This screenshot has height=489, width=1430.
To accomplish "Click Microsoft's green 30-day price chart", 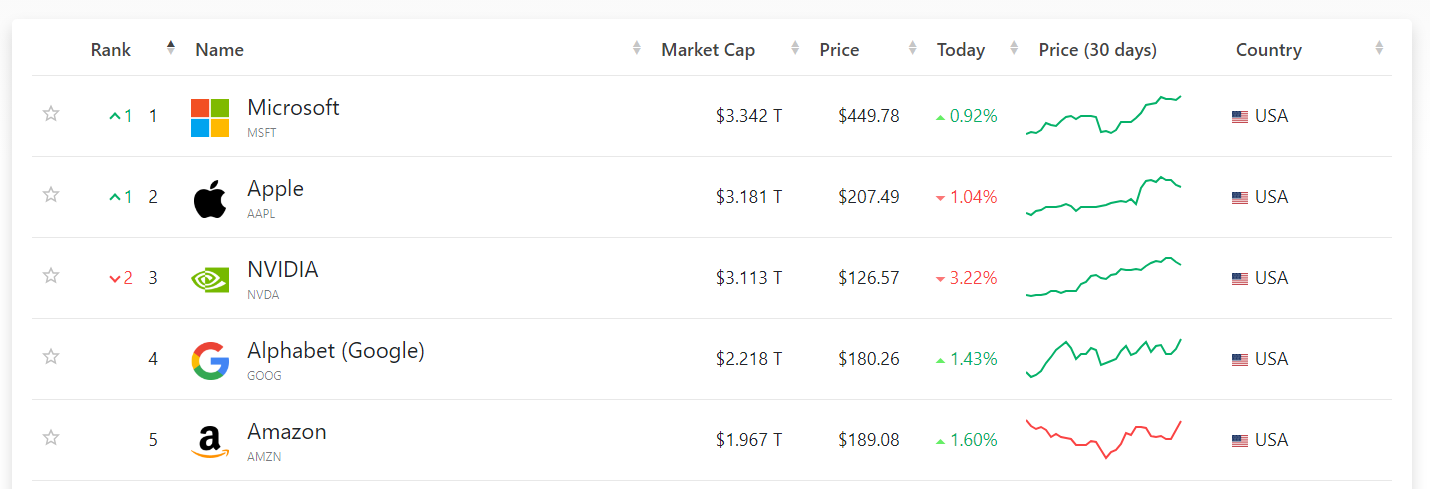I will point(1104,115).
